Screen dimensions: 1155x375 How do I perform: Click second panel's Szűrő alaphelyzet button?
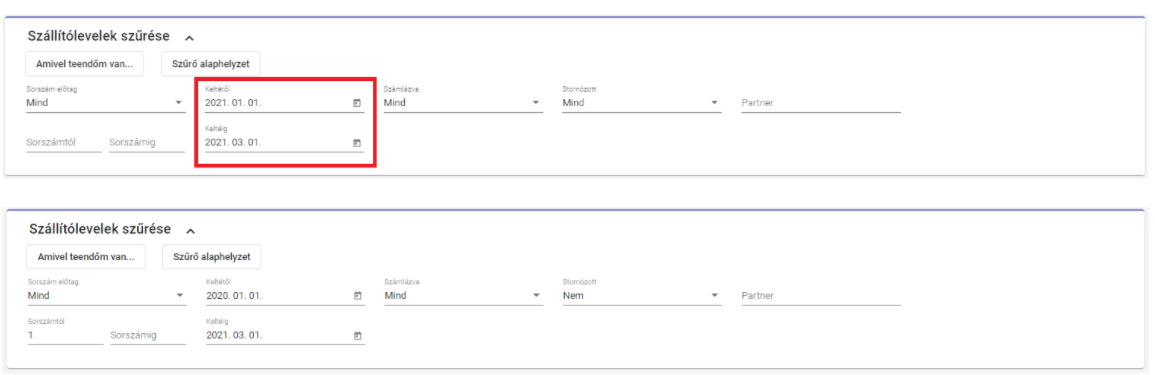click(x=211, y=257)
